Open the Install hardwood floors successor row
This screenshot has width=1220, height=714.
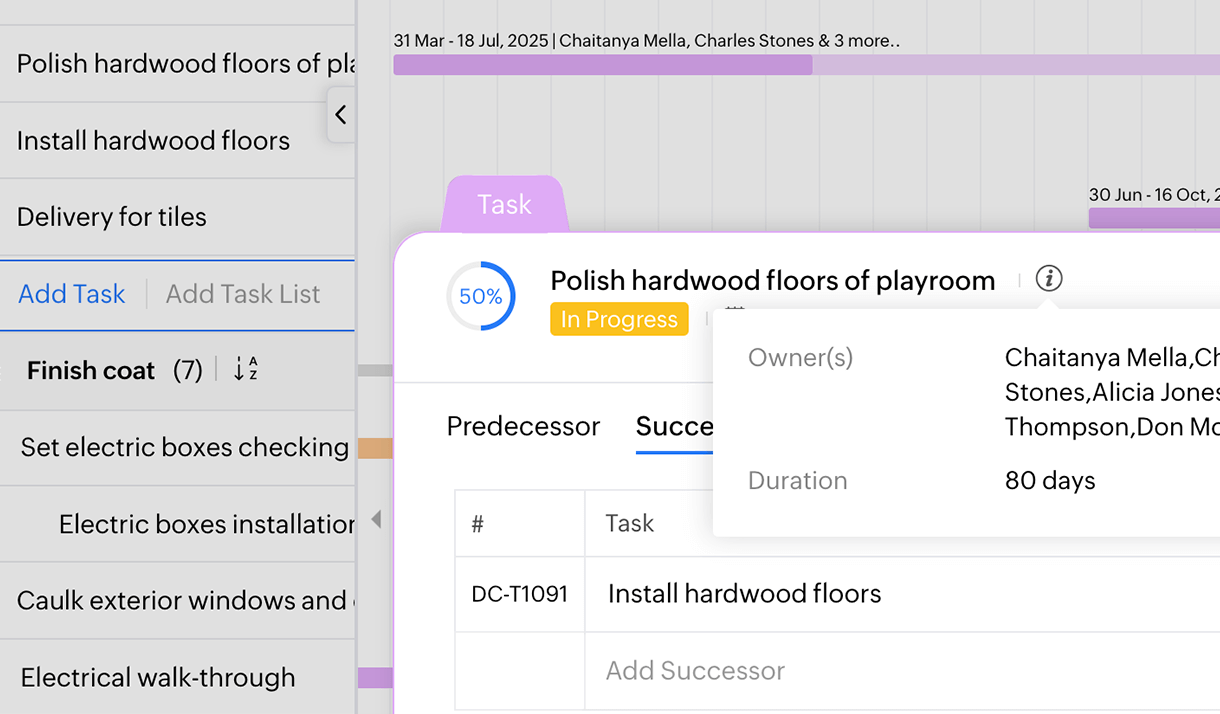tap(744, 594)
